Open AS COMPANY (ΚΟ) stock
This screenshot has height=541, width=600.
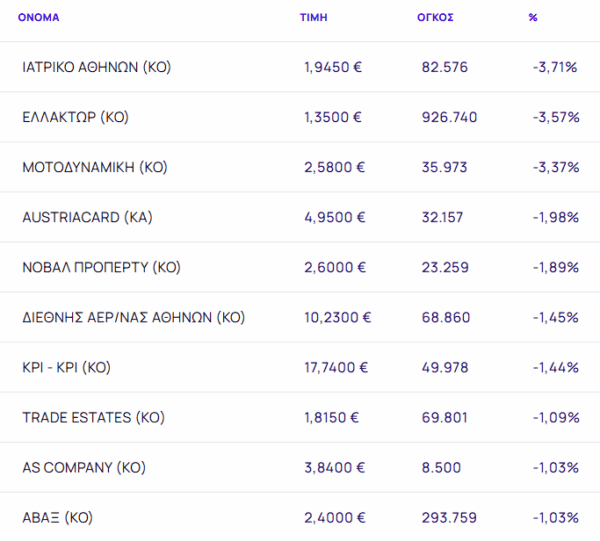click(x=81, y=467)
